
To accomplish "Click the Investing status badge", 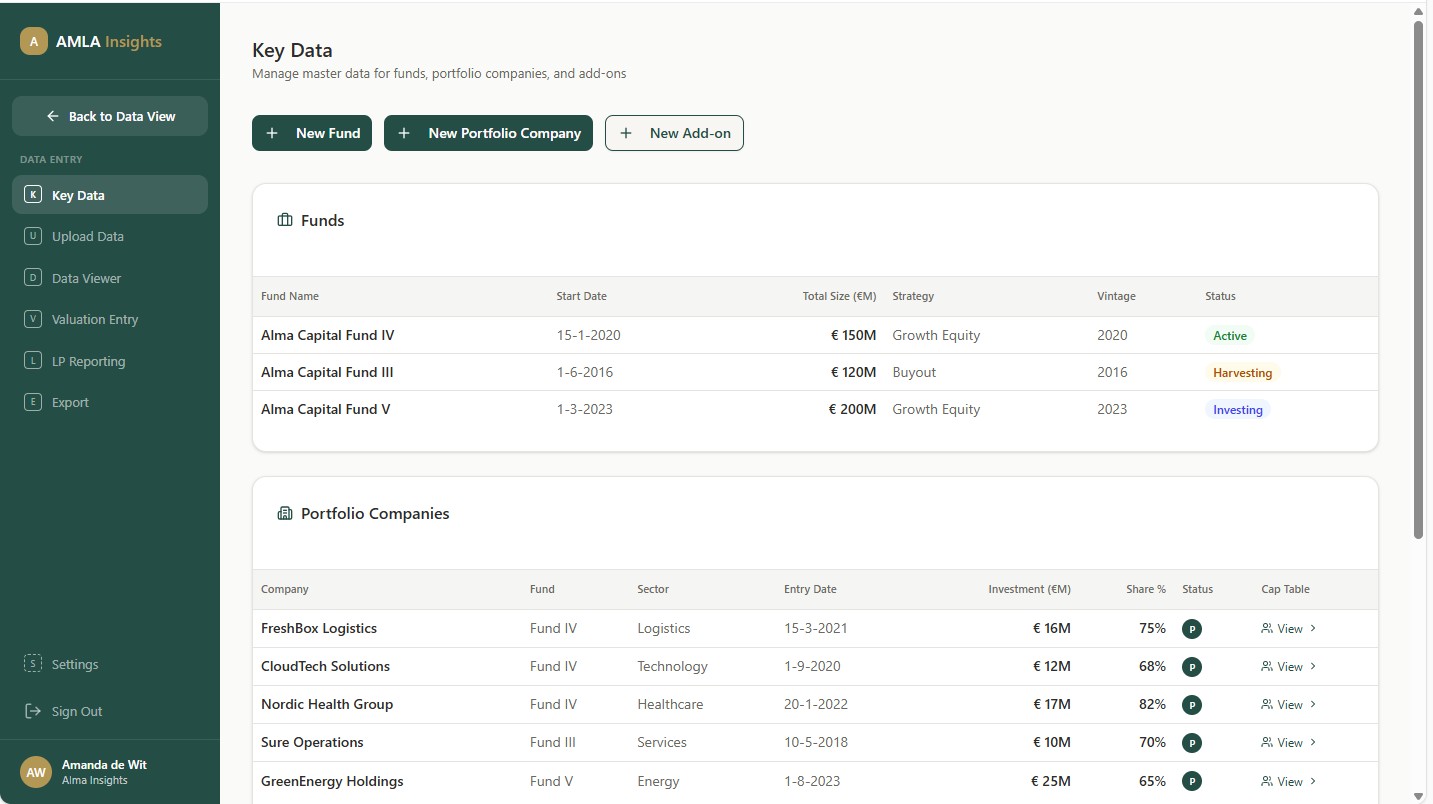I will pos(1238,410).
